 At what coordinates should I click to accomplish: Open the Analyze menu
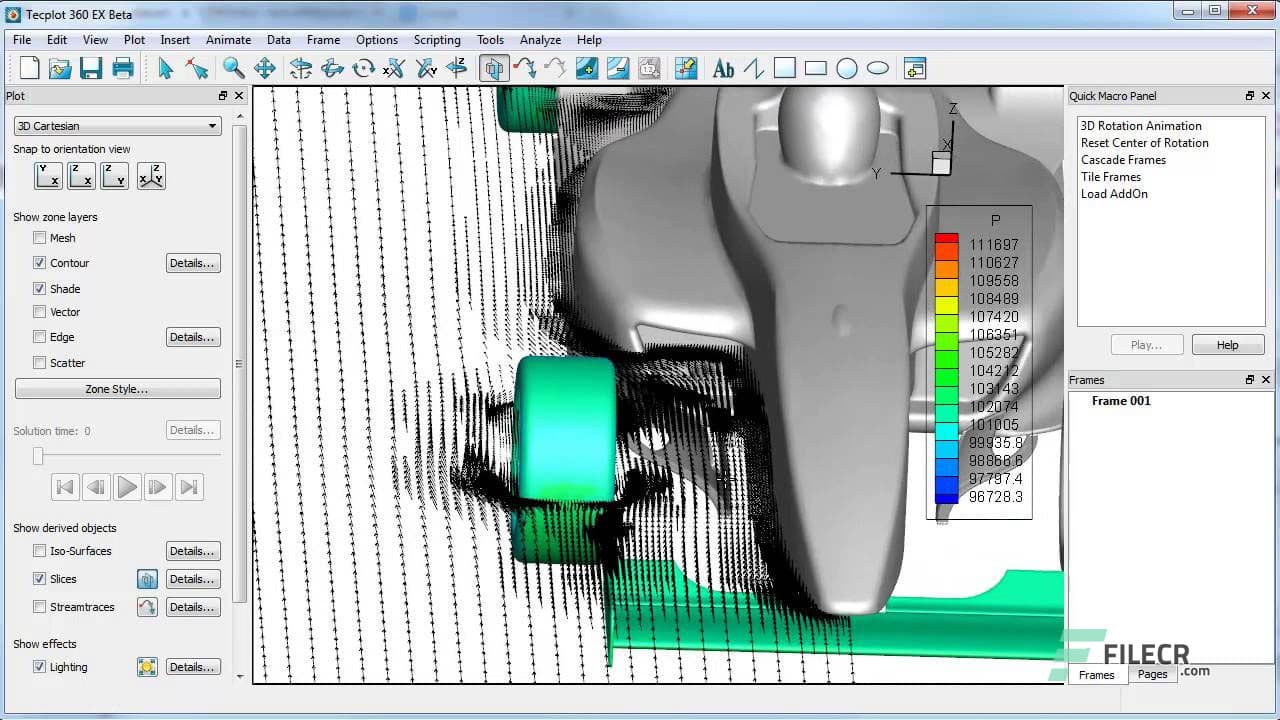(x=540, y=40)
